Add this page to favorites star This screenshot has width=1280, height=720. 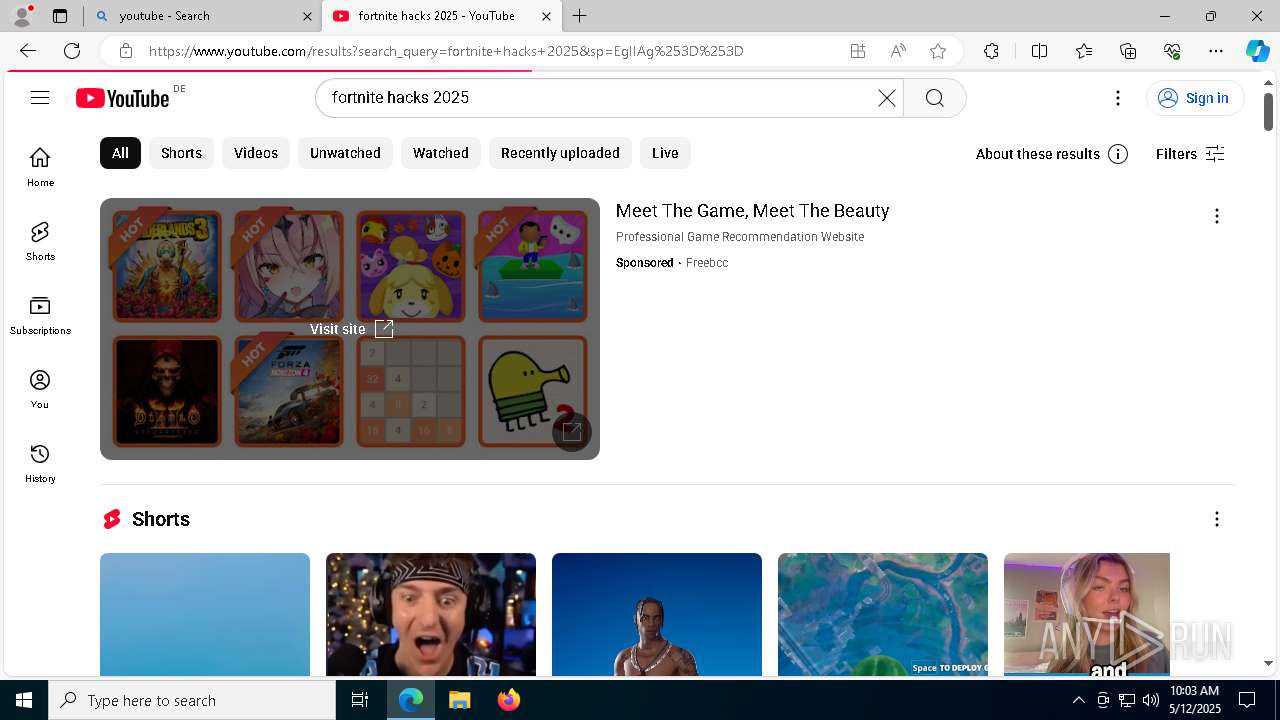938,51
